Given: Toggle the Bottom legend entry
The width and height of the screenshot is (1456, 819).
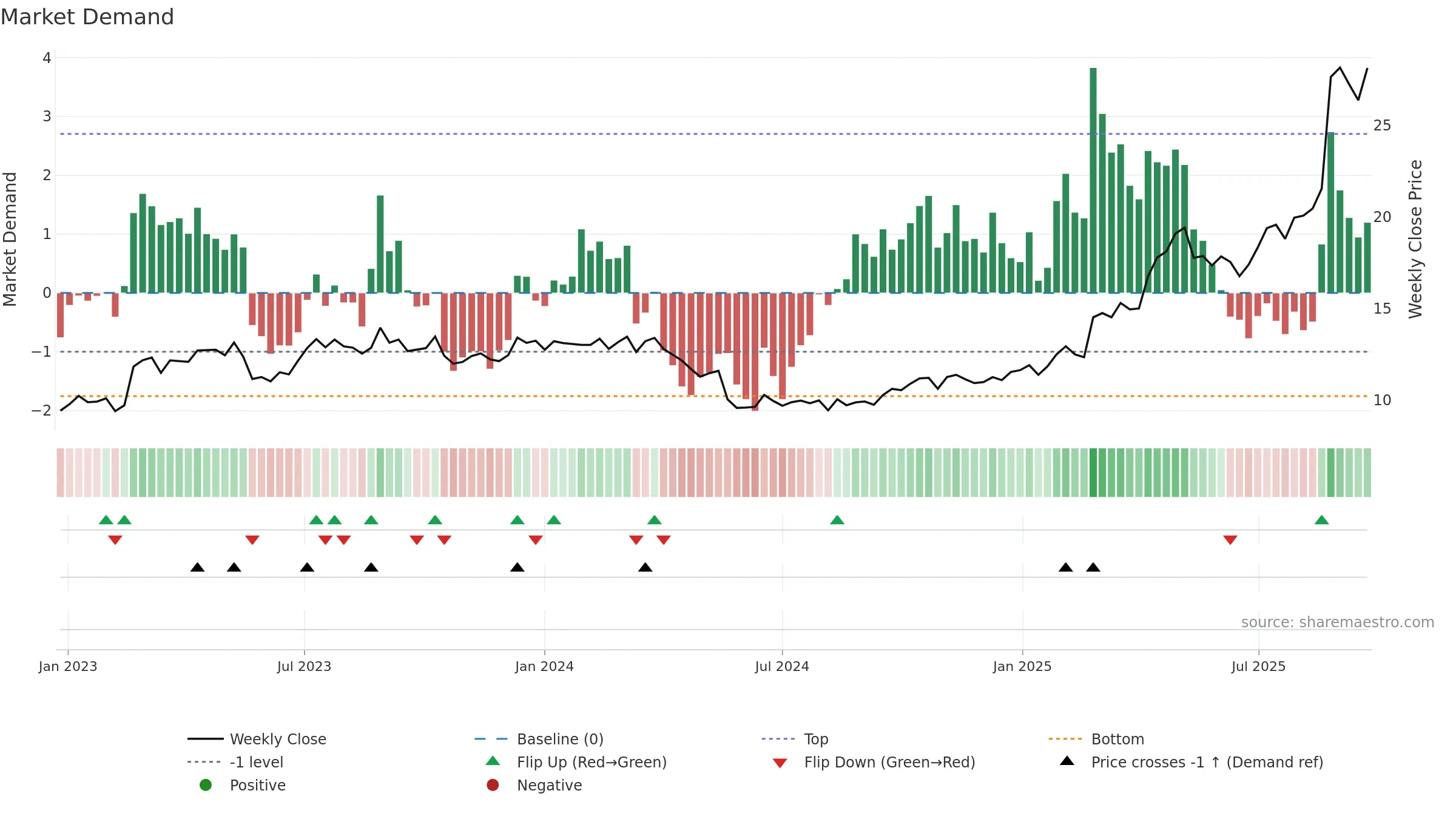Looking at the screenshot, I should 1096,739.
